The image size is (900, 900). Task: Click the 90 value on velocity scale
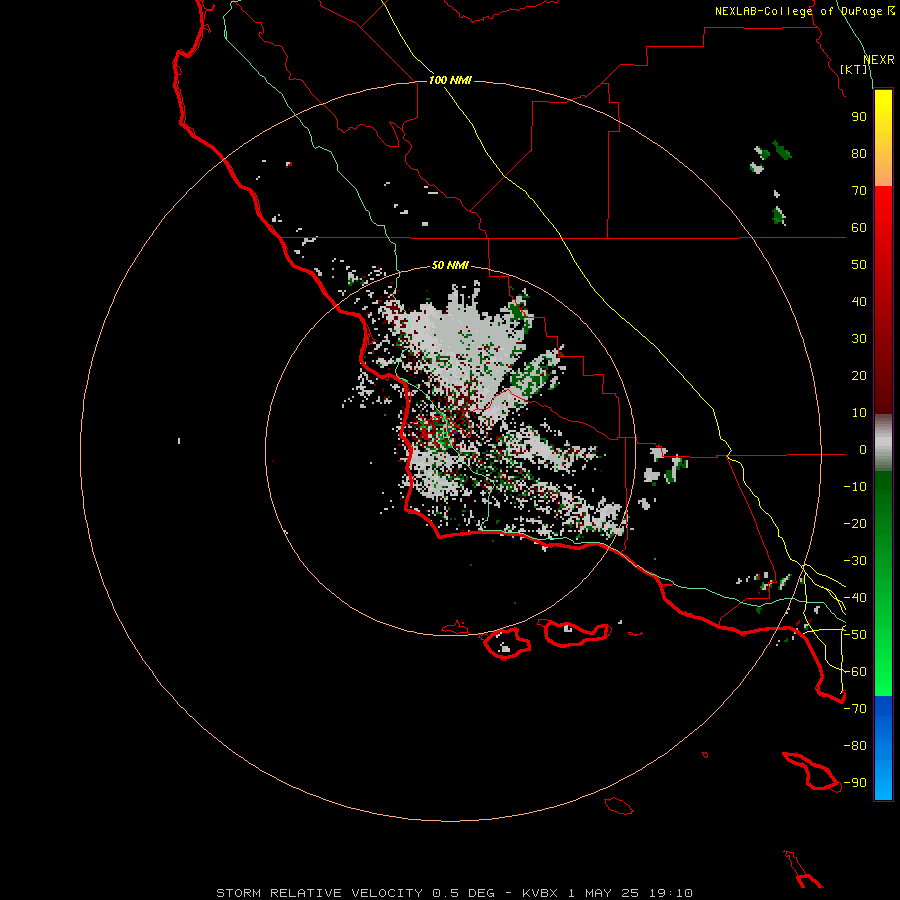[x=859, y=117]
